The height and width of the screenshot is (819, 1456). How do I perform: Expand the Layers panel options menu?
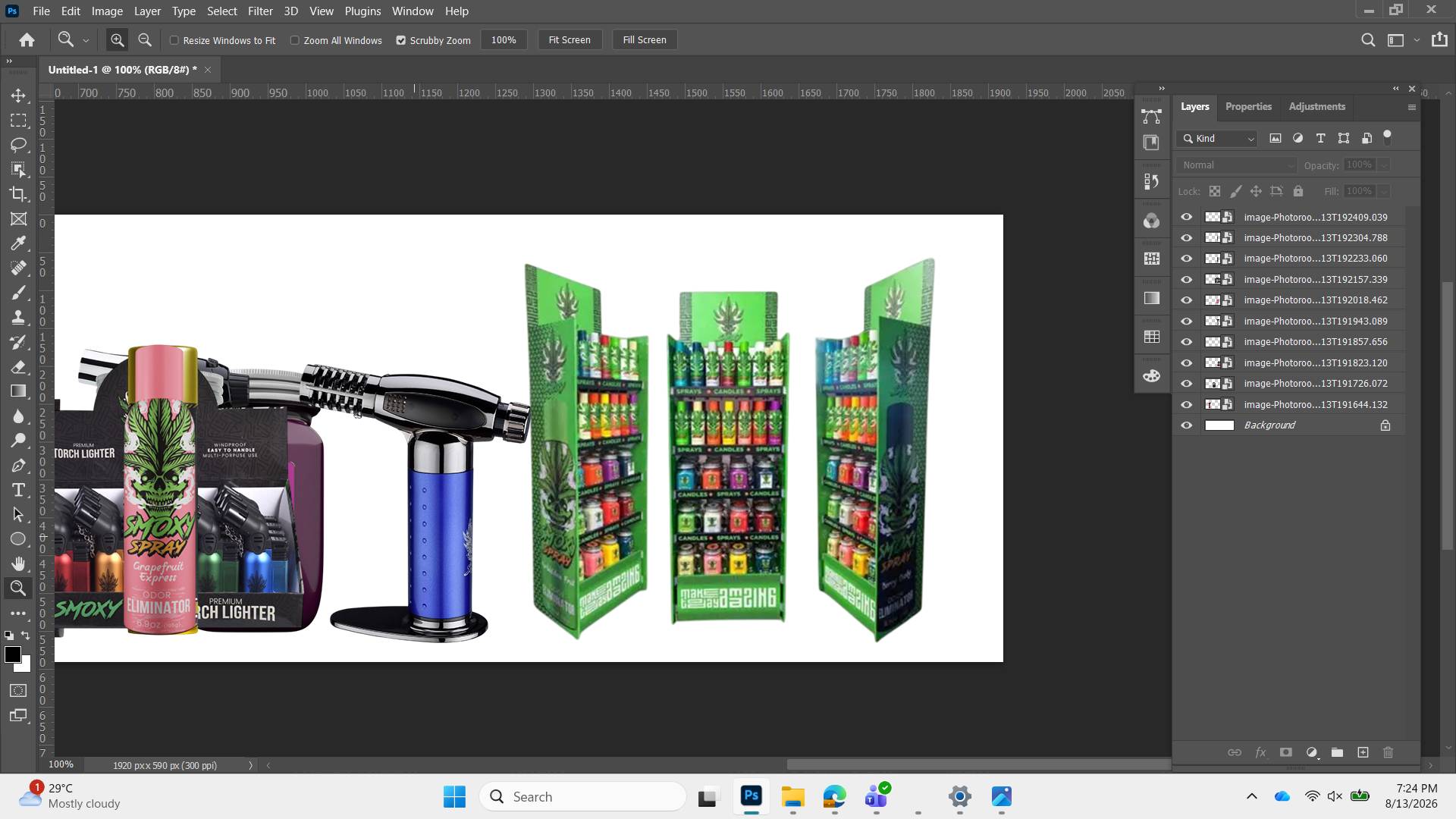tap(1411, 107)
